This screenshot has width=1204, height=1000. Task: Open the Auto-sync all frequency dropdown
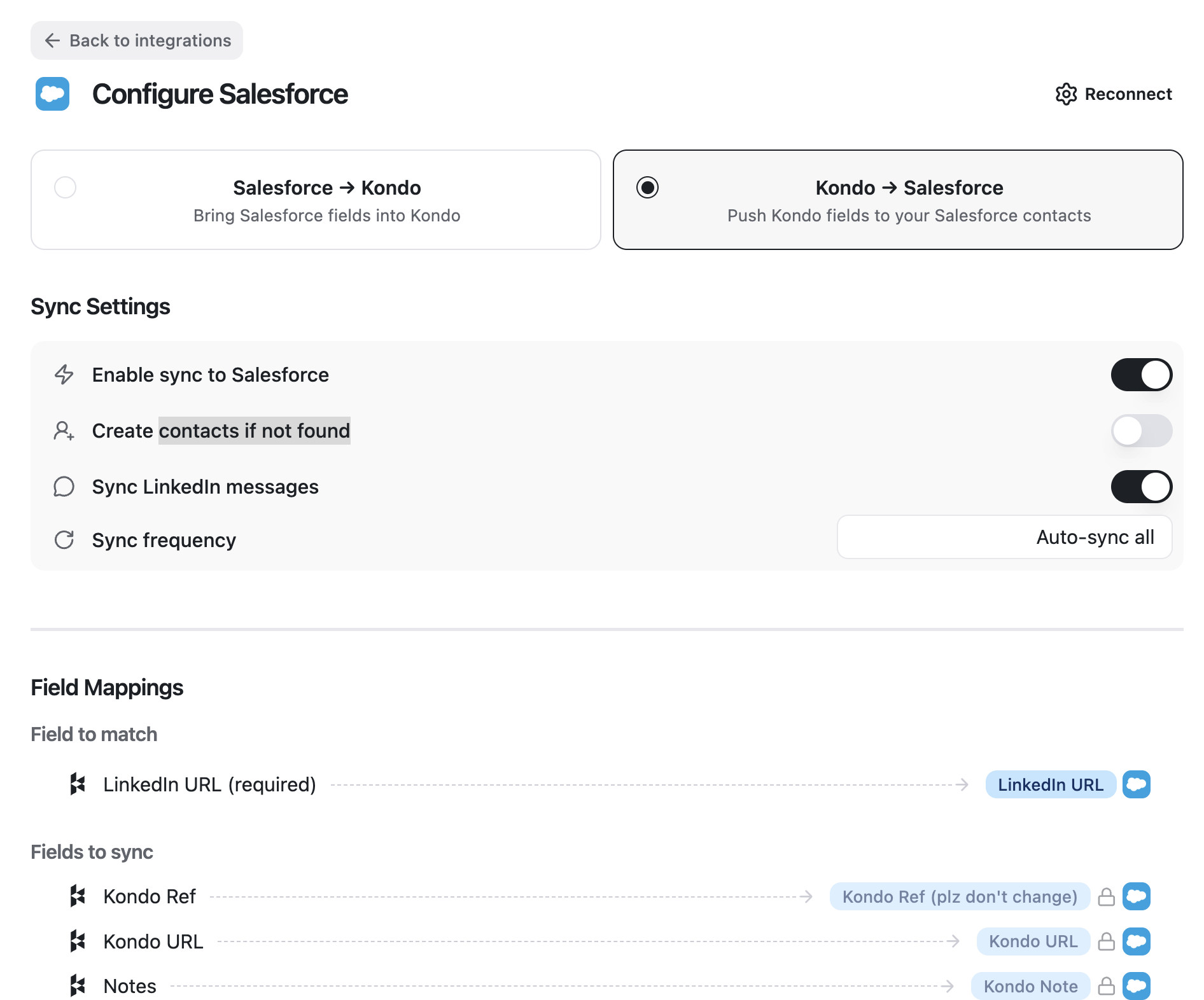coord(1004,538)
